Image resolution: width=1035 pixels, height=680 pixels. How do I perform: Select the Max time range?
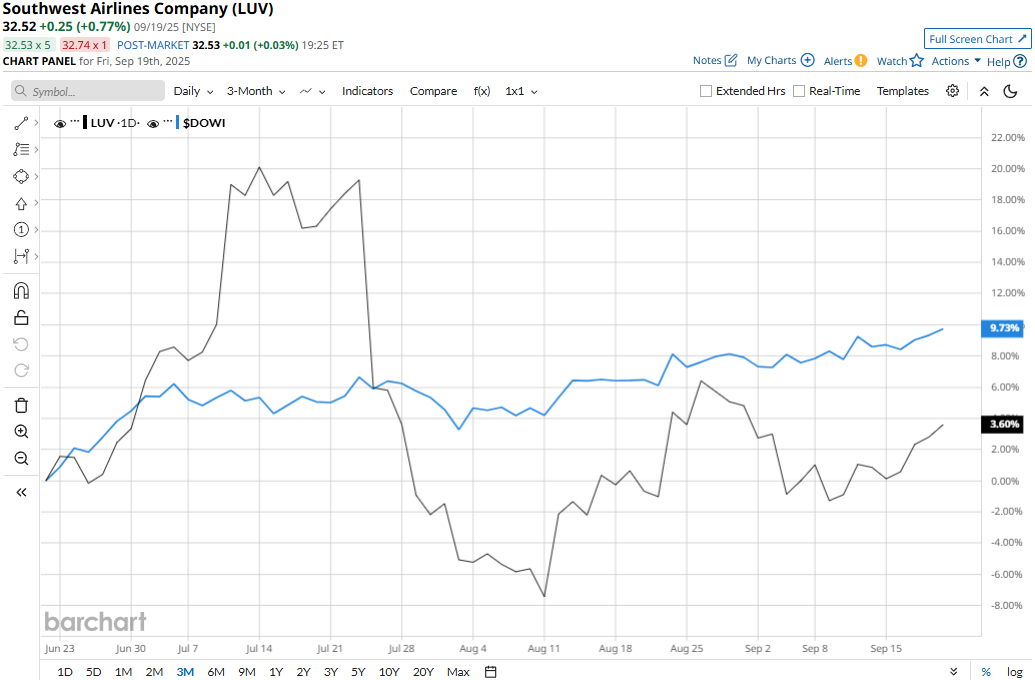tap(458, 671)
